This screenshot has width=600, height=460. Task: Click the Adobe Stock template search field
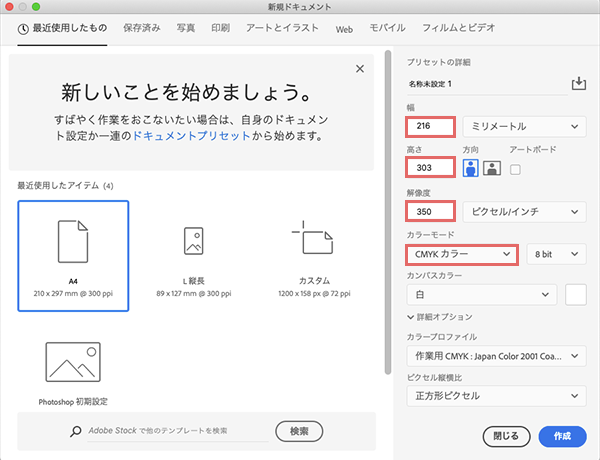[x=178, y=431]
